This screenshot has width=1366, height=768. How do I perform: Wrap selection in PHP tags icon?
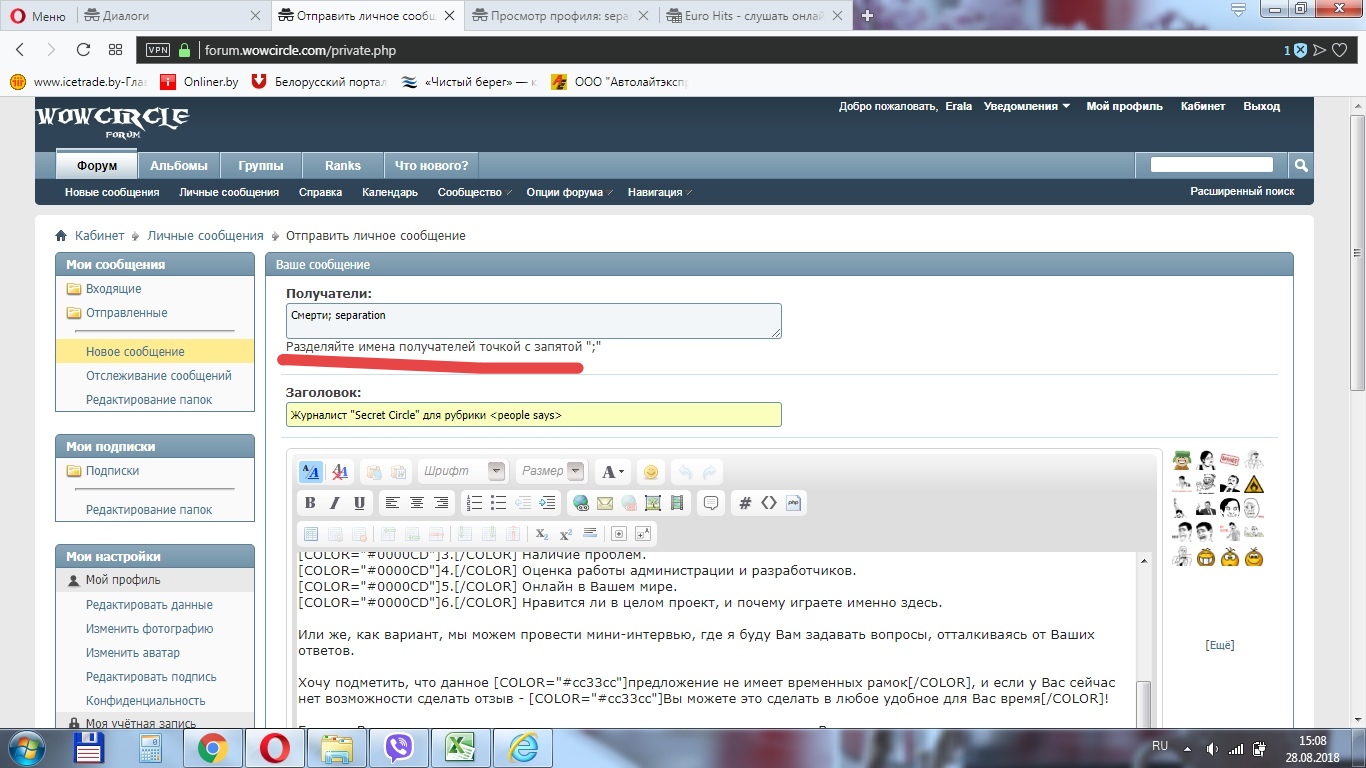[793, 503]
